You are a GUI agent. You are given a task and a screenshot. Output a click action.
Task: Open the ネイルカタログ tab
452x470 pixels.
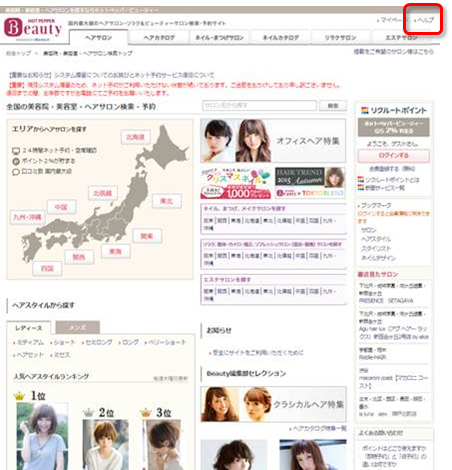coord(280,38)
